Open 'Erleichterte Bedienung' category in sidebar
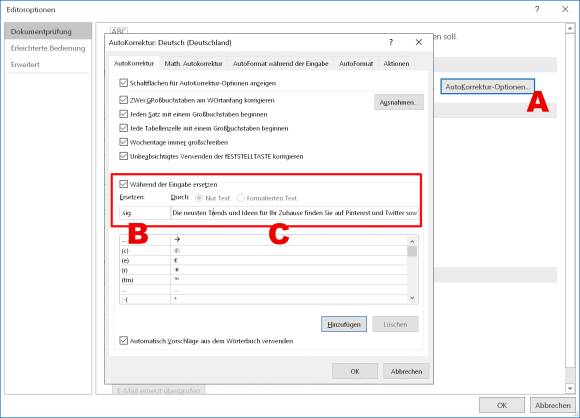This screenshot has width=580, height=418. 48,48
